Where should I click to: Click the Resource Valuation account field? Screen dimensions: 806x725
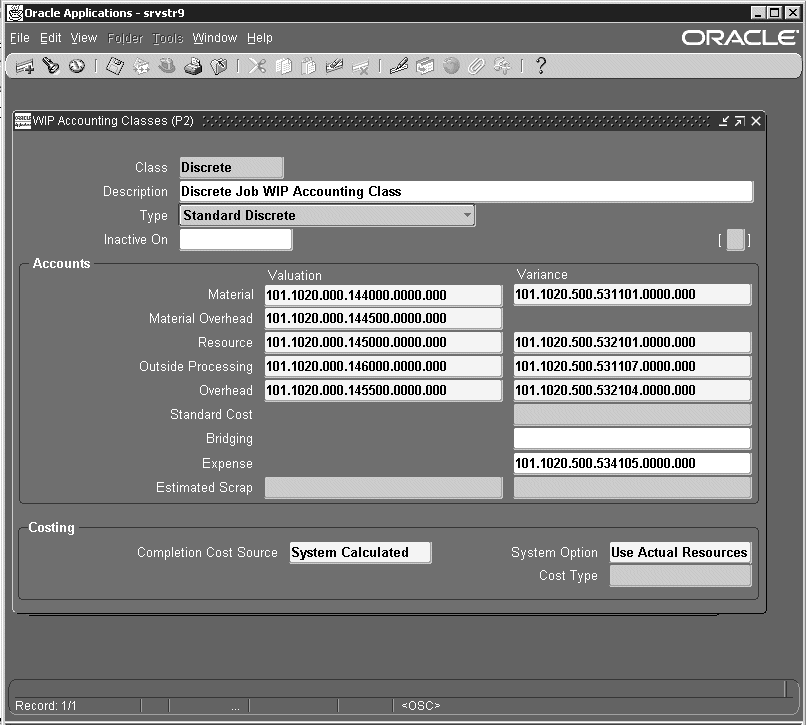[x=383, y=342]
